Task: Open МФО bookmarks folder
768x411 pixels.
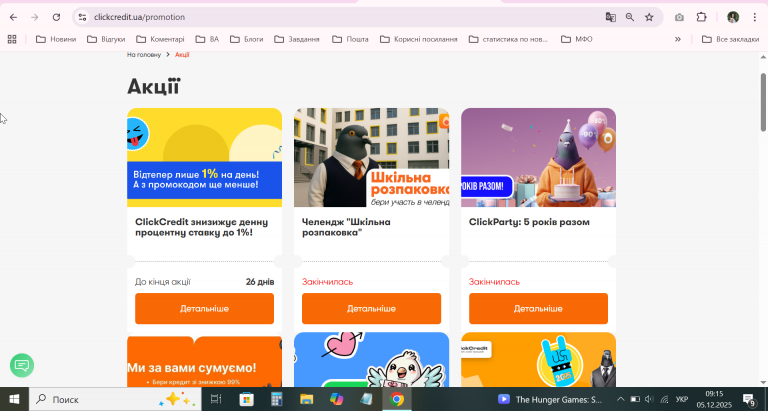Action: [x=577, y=39]
